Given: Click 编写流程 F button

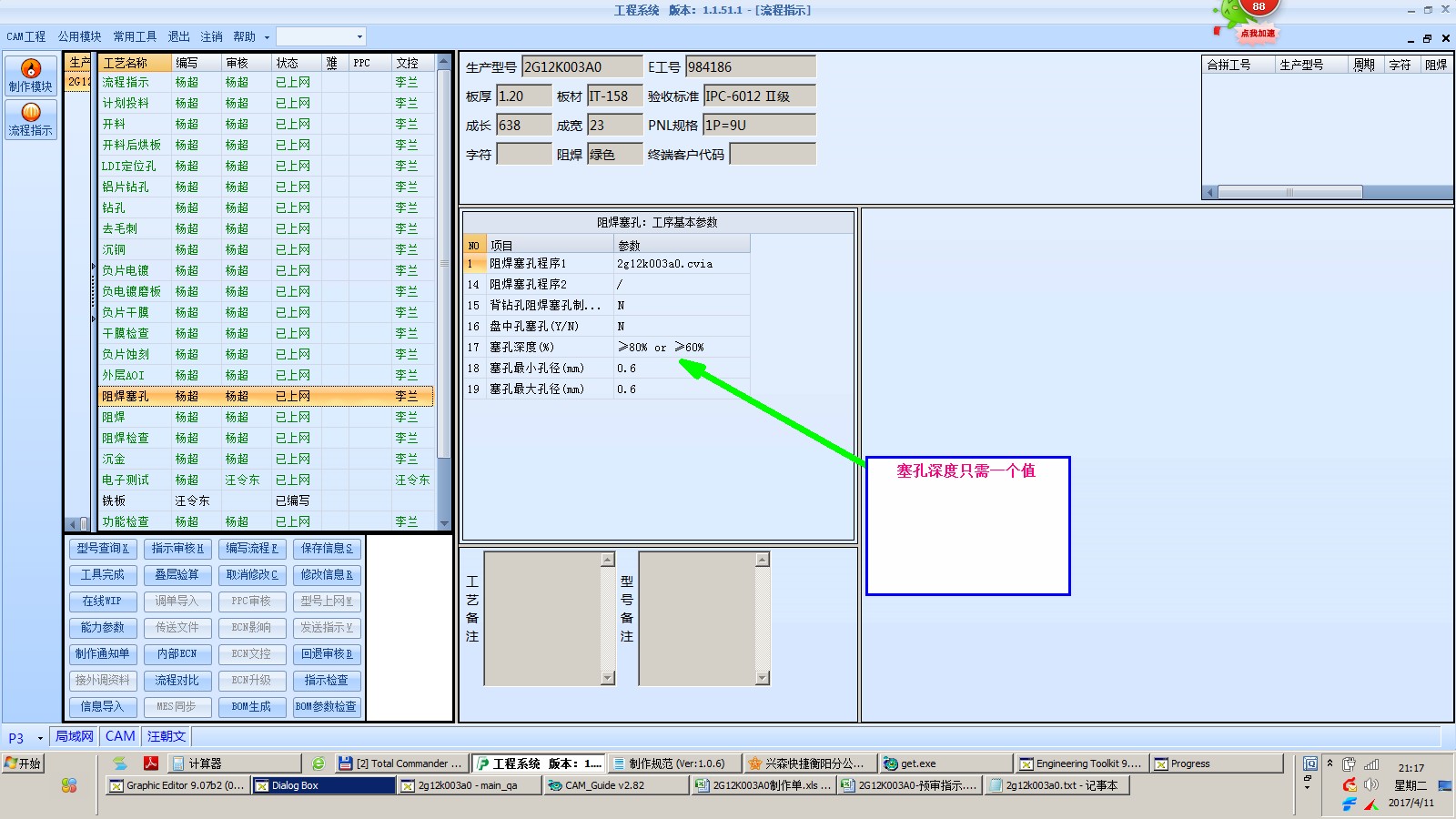Looking at the screenshot, I should [x=252, y=549].
